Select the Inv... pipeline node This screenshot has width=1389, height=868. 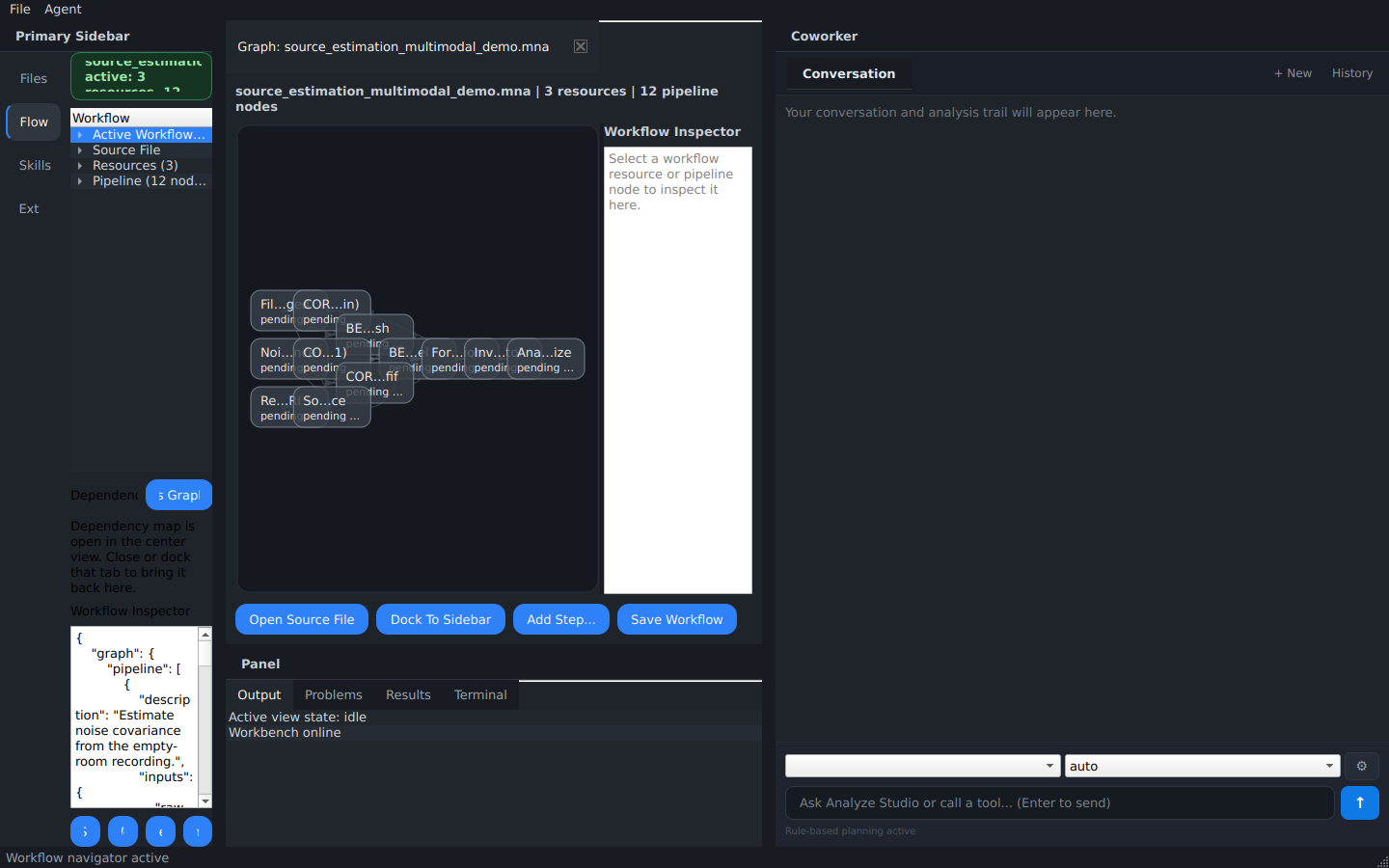[486, 359]
